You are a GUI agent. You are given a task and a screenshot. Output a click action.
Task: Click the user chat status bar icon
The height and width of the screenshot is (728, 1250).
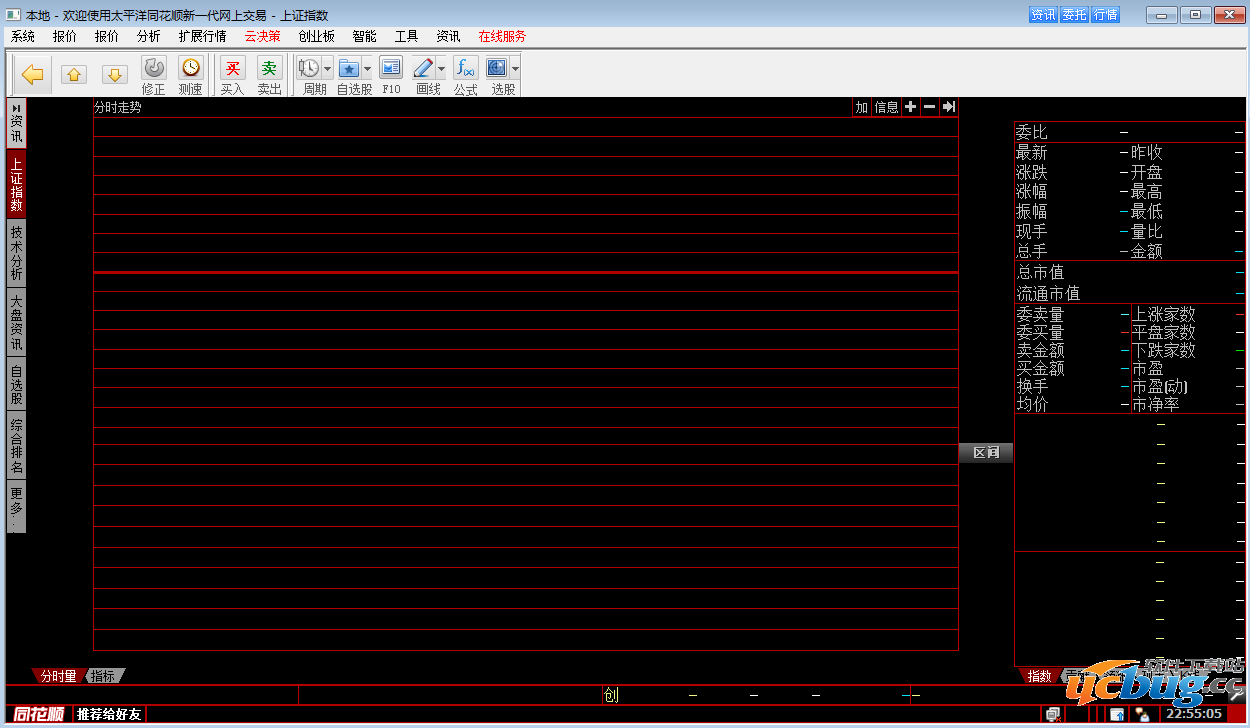click(1141, 714)
